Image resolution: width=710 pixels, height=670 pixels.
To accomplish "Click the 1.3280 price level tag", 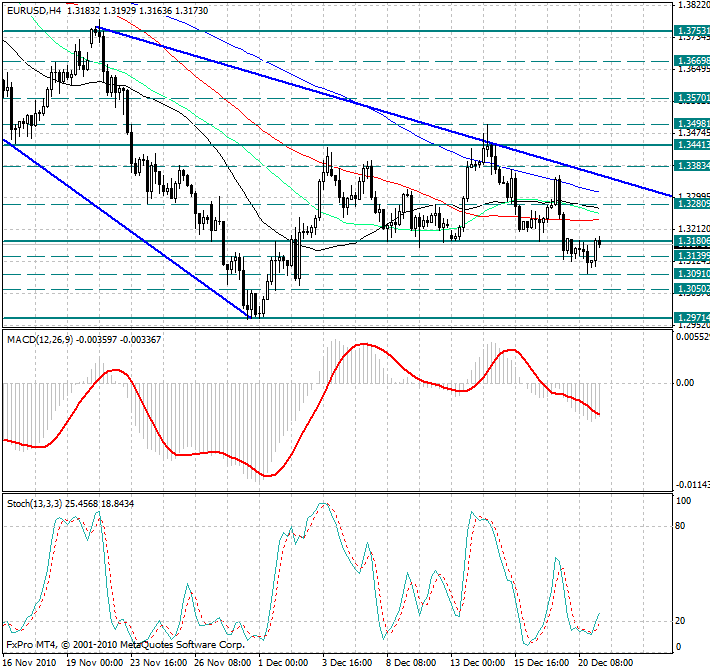I will pos(692,204).
